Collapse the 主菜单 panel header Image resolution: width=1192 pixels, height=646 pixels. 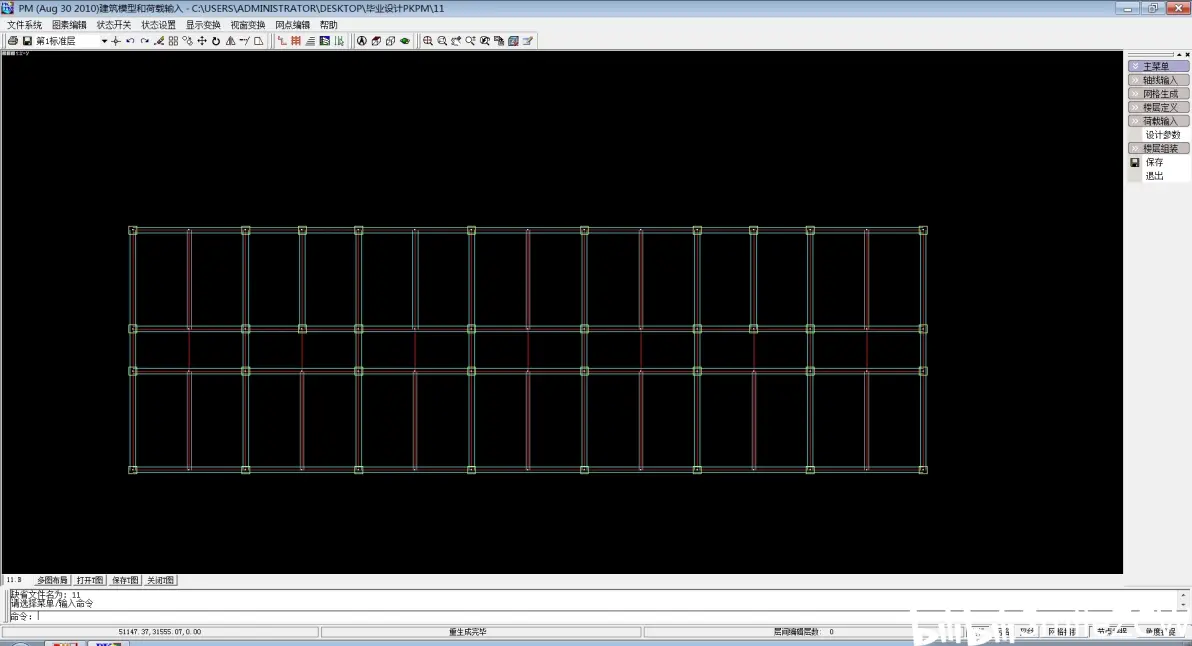click(x=1159, y=66)
